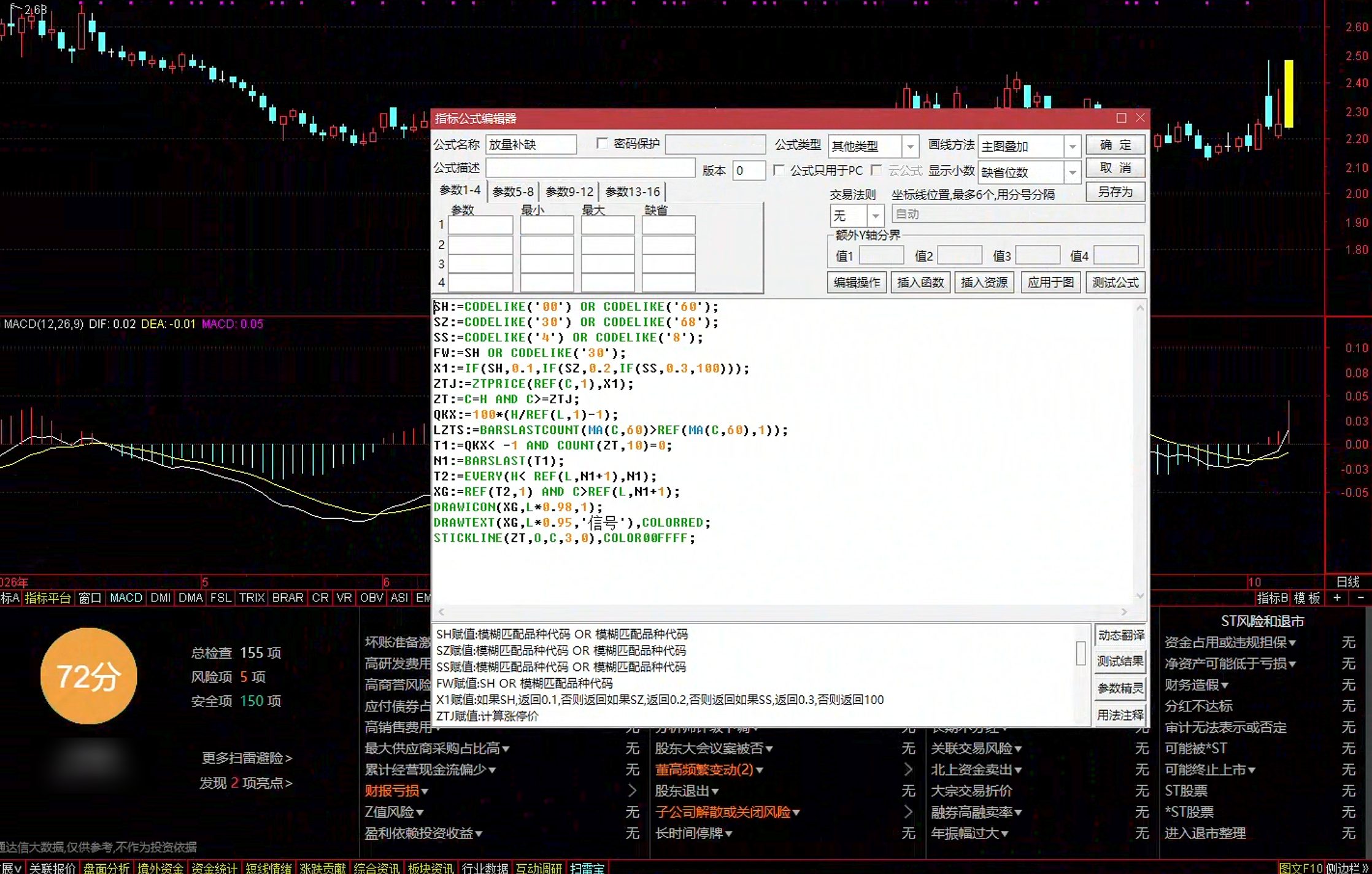Click the 应用于图 button
Image resolution: width=1372 pixels, height=874 pixels.
pos(1050,282)
